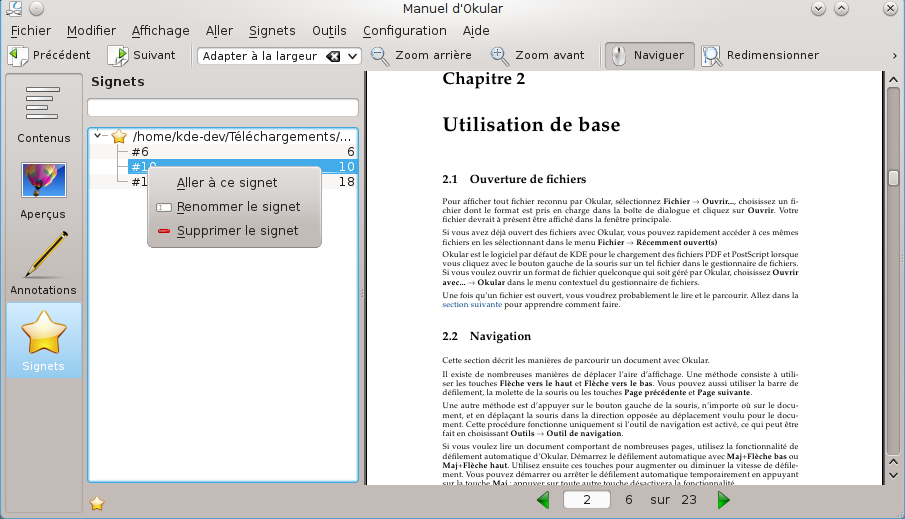Clear the zoom combo box text
The height and width of the screenshot is (519, 905).
point(333,56)
